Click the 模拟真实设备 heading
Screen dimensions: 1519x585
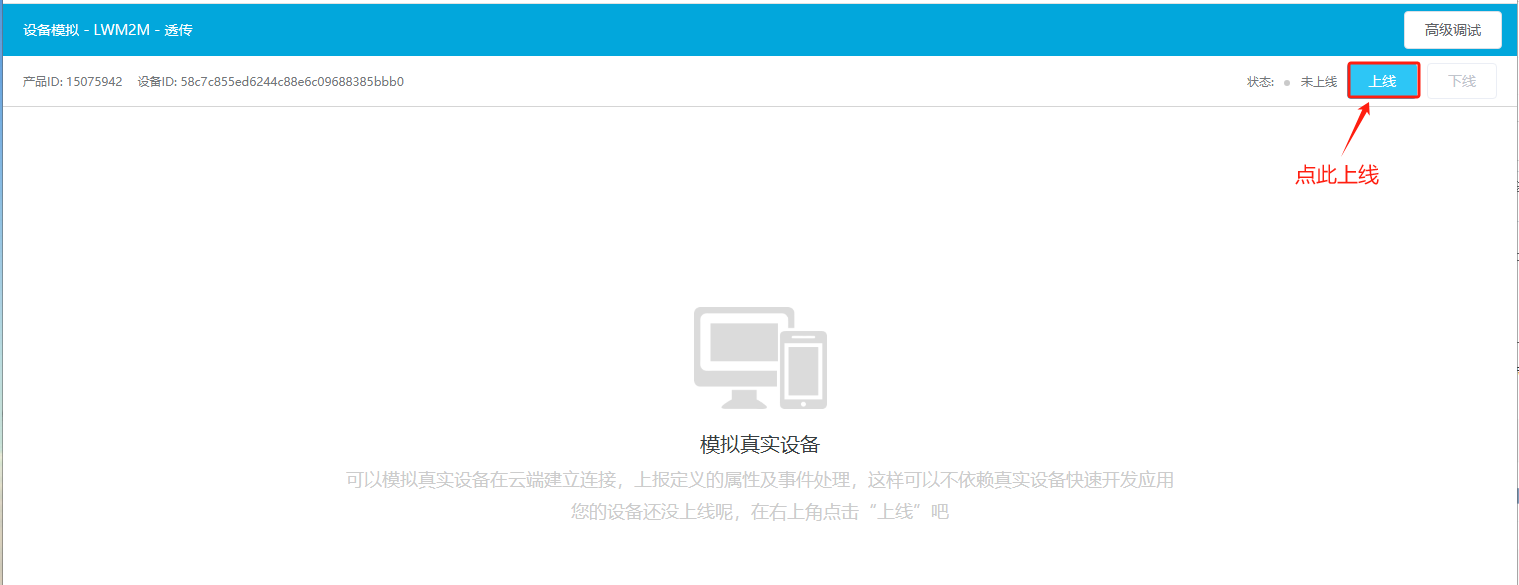point(759,445)
